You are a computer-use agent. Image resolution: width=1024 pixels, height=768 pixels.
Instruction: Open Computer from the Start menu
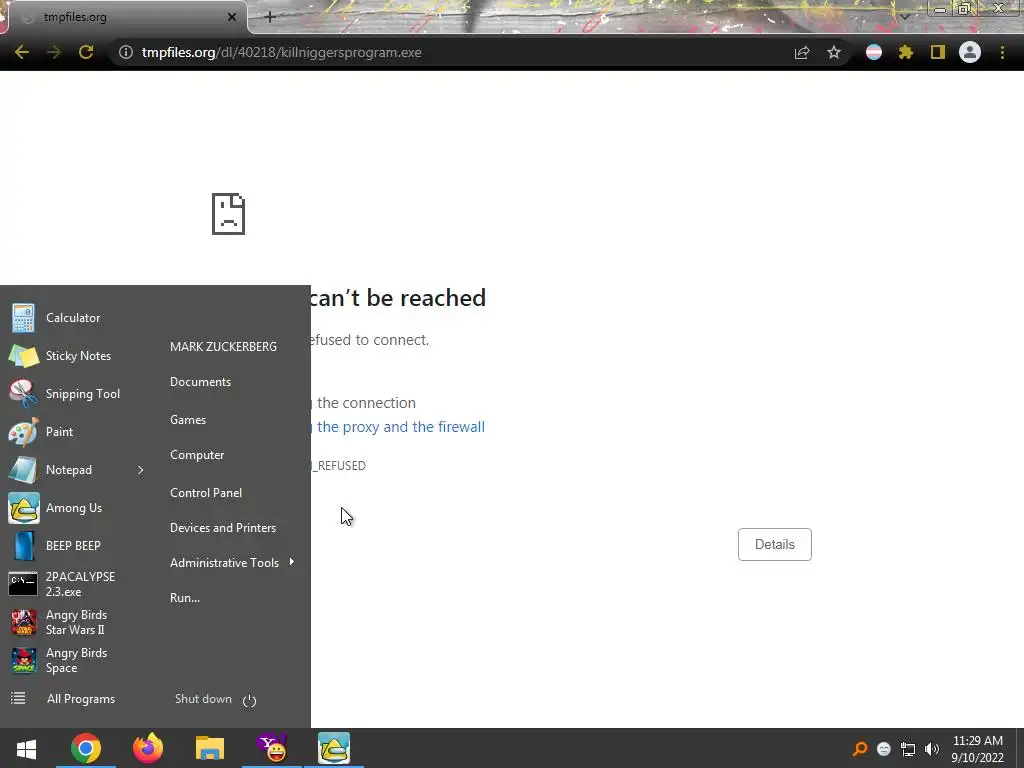[x=197, y=455]
